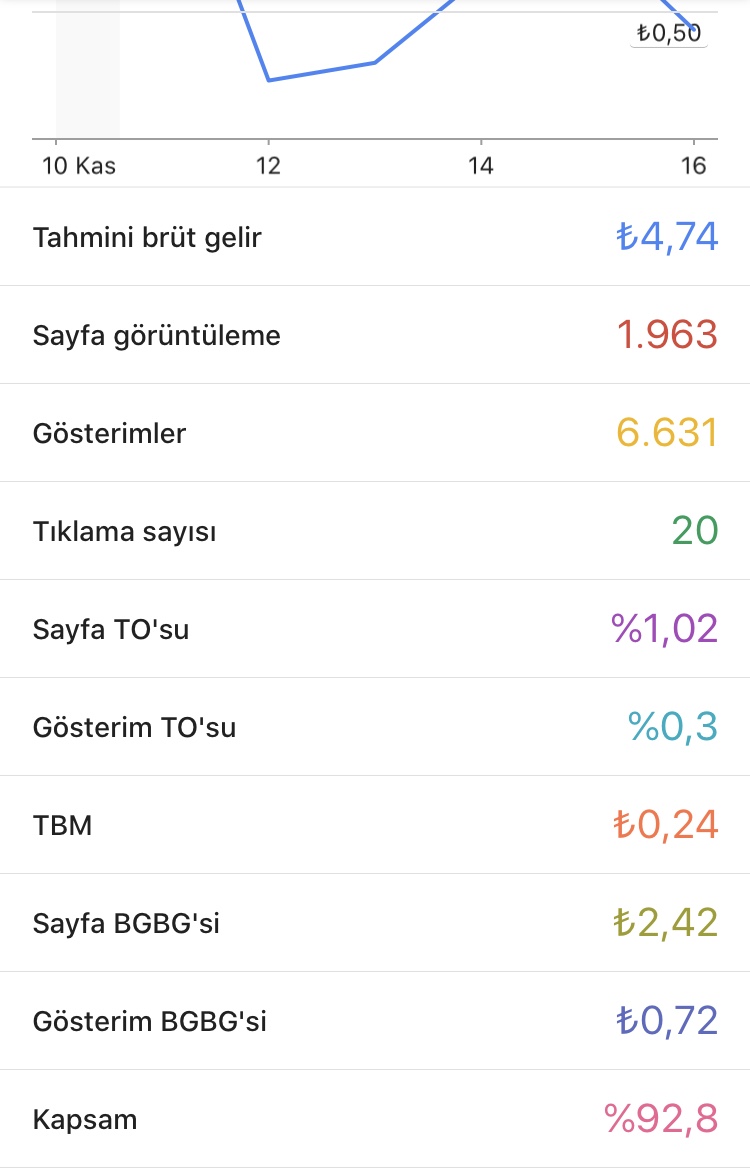The width and height of the screenshot is (750, 1168).
Task: Click the ₺0,50 chart data label
Action: 669,34
